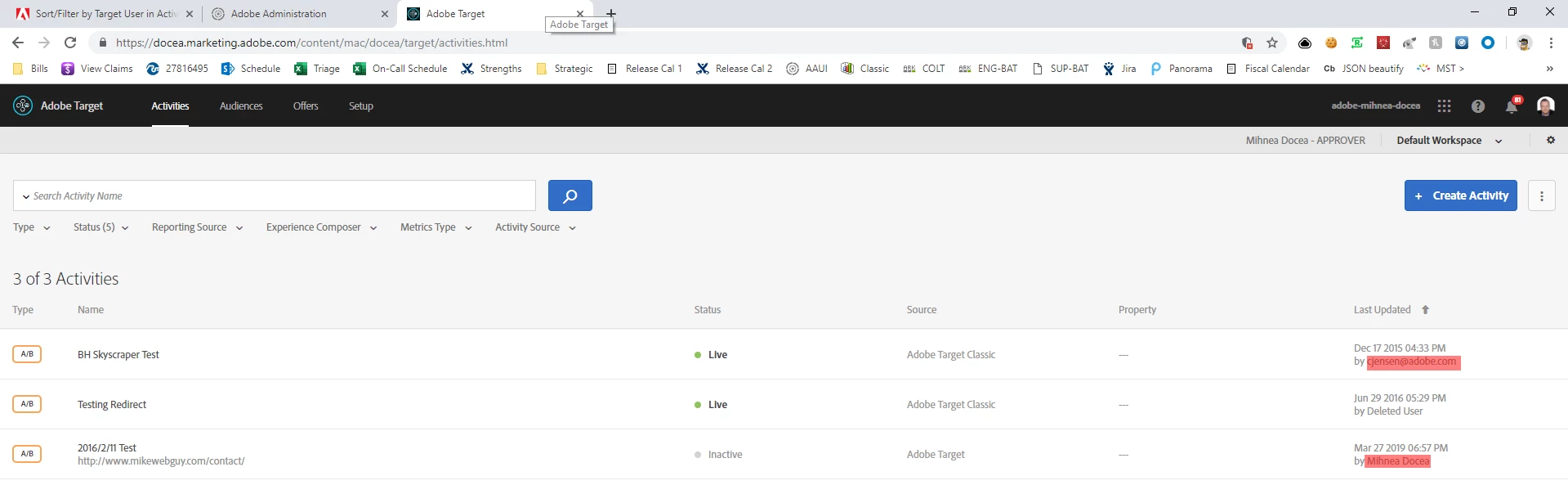Click the search magnifier button
1568x503 pixels.
pyautogui.click(x=570, y=195)
